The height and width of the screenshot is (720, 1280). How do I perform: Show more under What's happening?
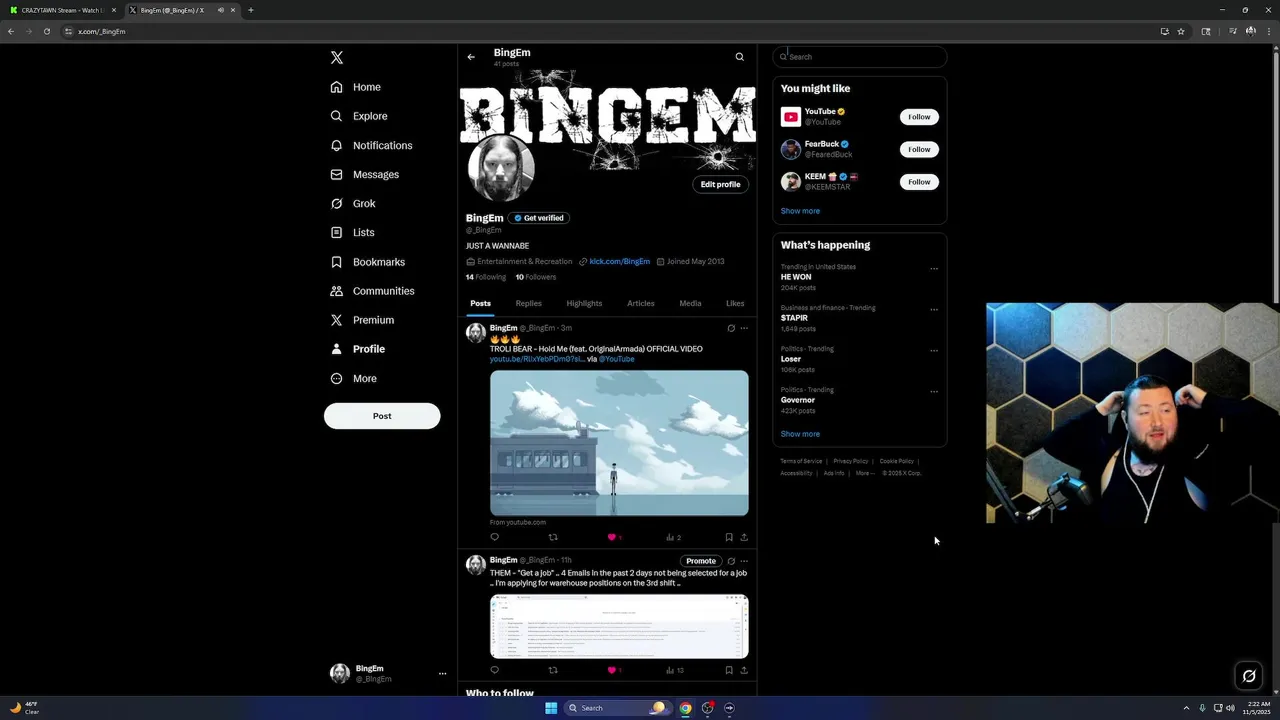pos(800,434)
